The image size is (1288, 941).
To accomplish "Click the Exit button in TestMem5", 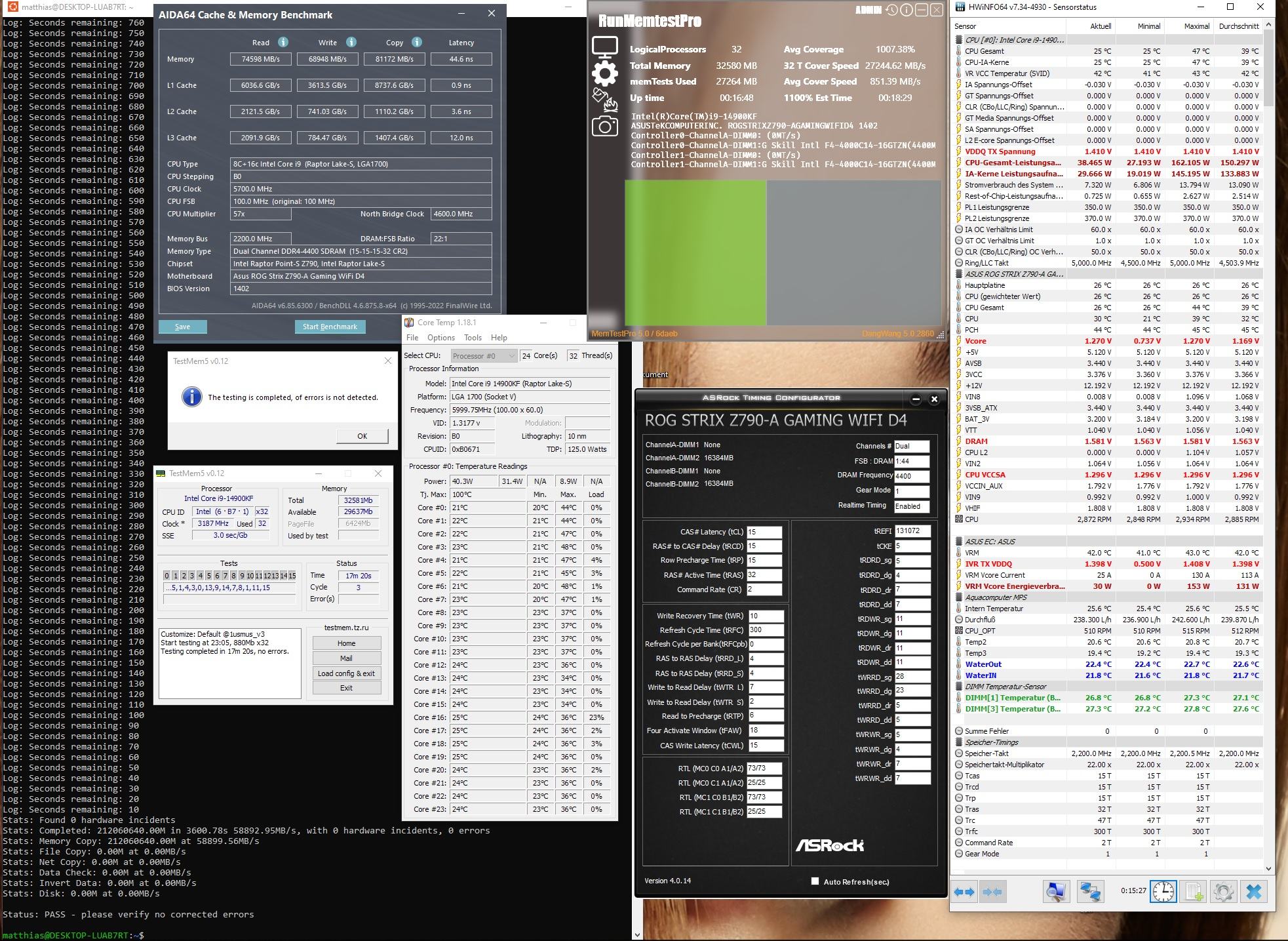I will (x=346, y=688).
